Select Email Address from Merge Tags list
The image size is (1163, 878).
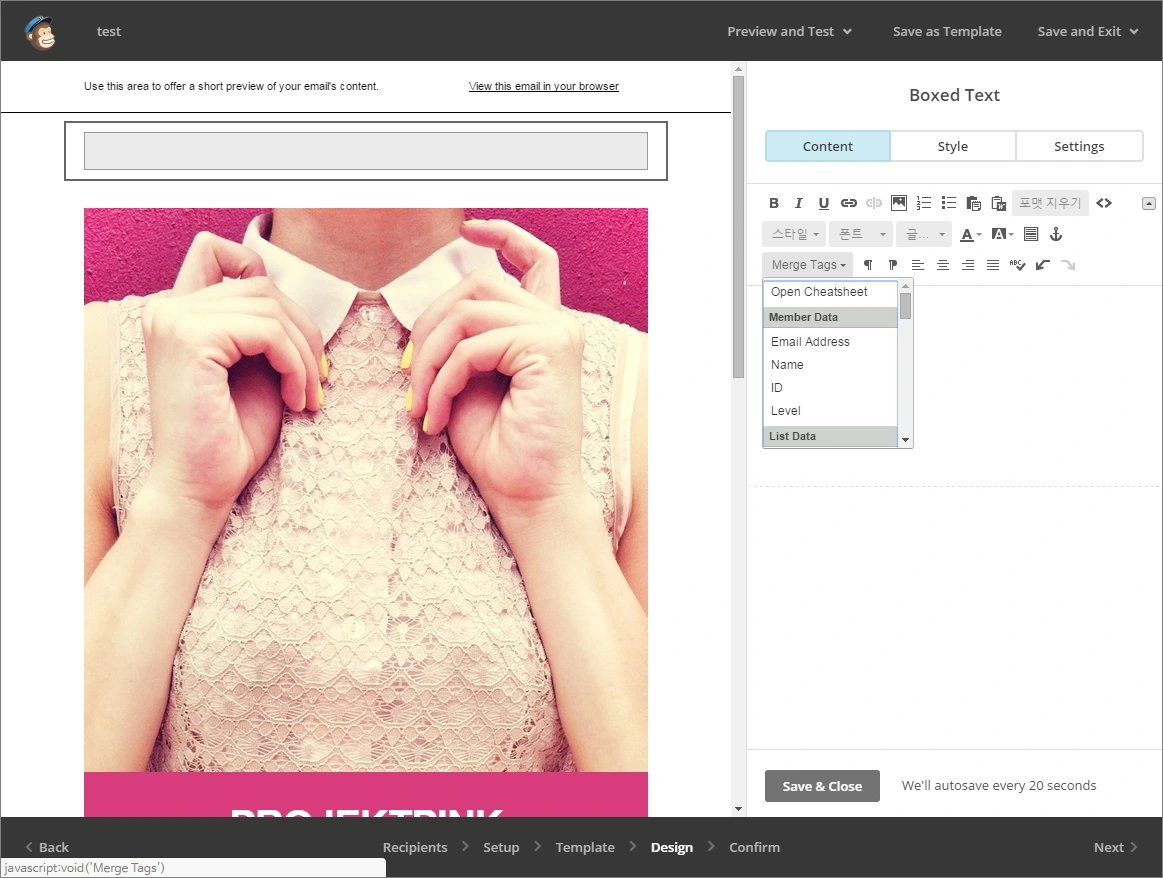[810, 342]
